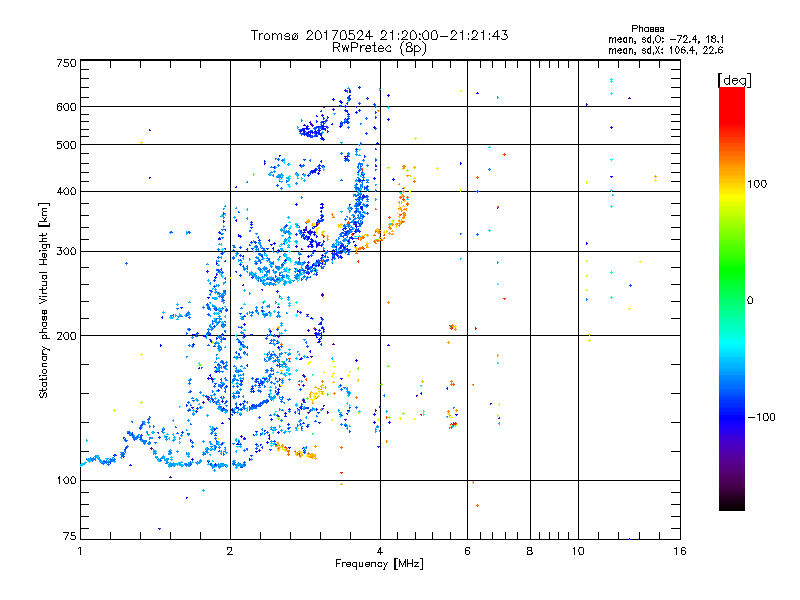Click the colorbar tick label "0"
800x600 pixels.
[x=749, y=300]
